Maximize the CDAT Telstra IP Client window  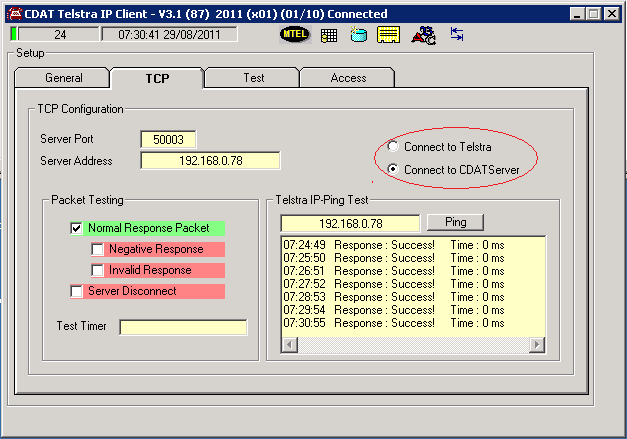coord(594,14)
